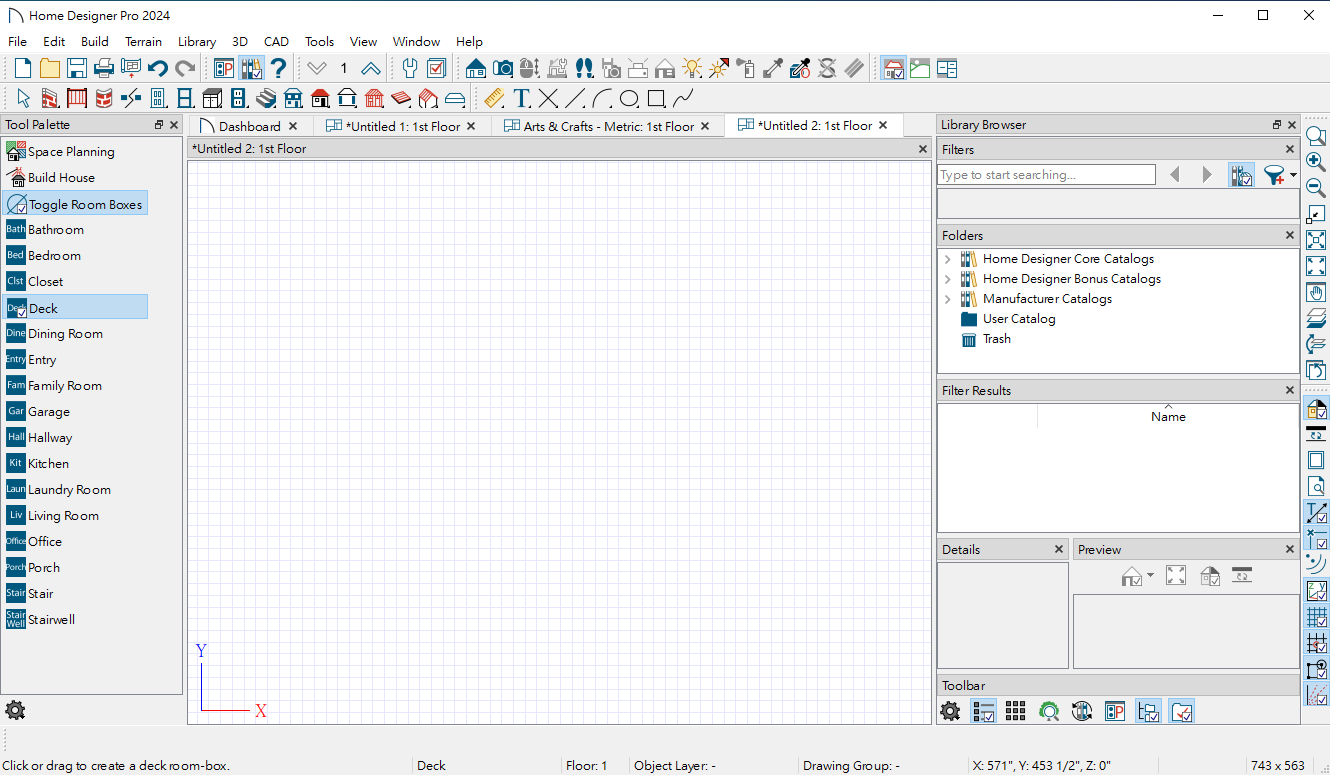Click the Undo arrow icon
Screen dimensions: 1330x775
point(157,68)
